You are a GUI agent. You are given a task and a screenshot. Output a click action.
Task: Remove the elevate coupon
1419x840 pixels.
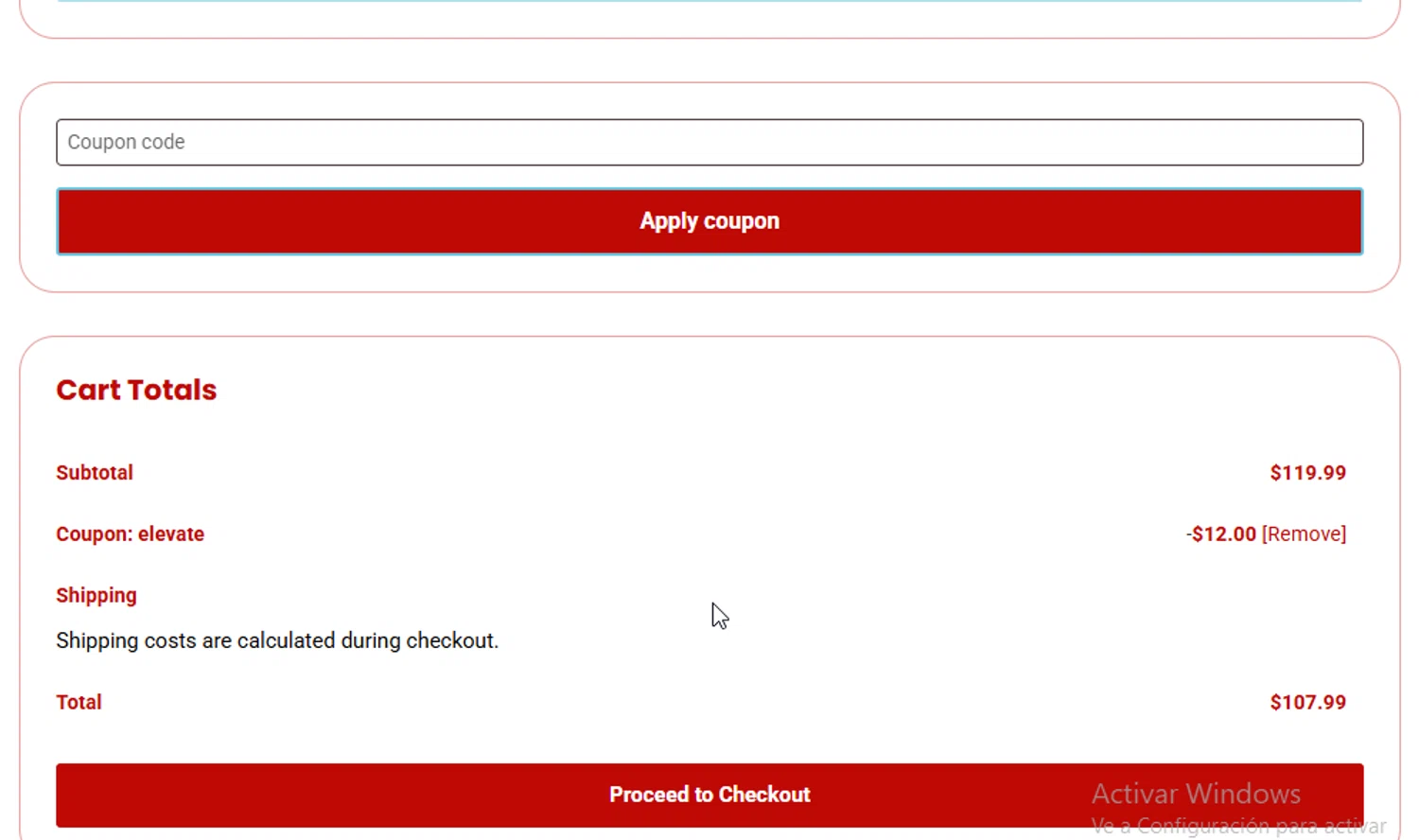(x=1304, y=534)
